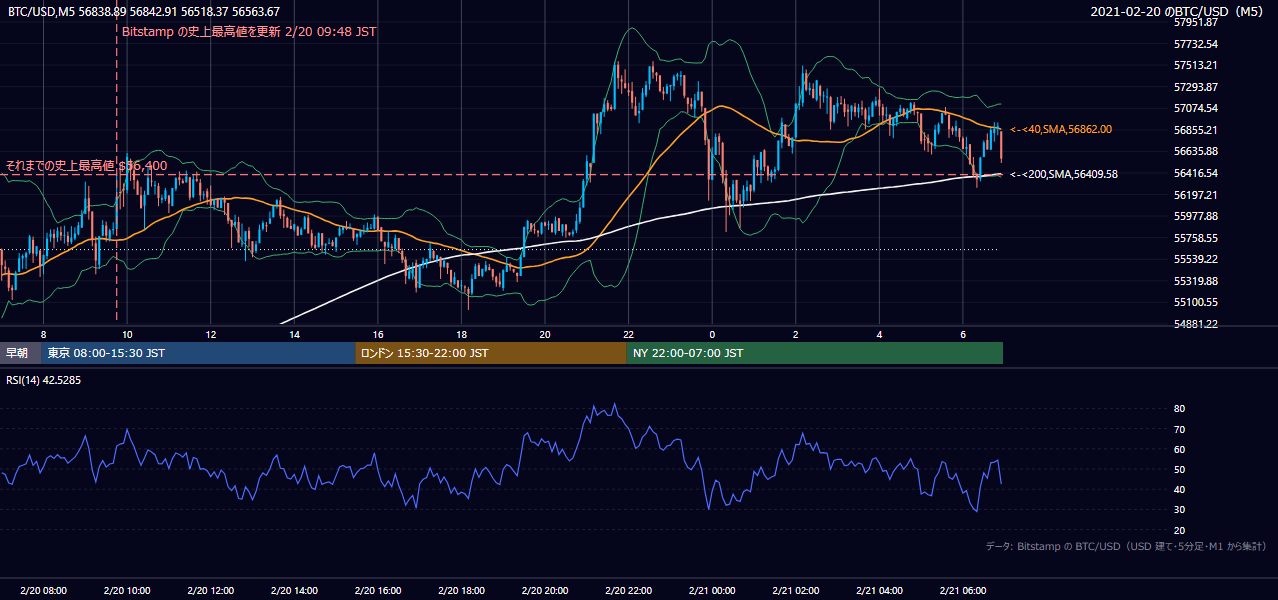Click the 2/20 22:00 time label
1278x600 pixels.
coord(628,591)
